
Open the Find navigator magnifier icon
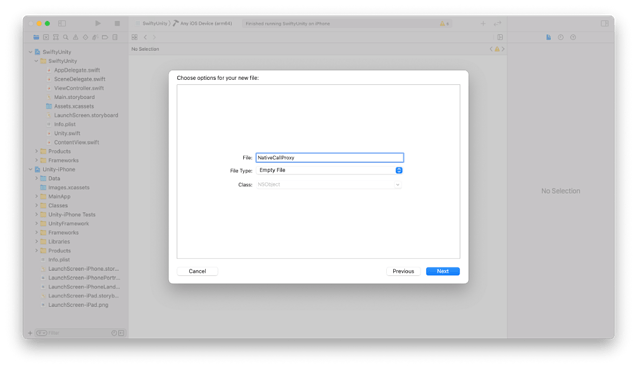pos(65,37)
